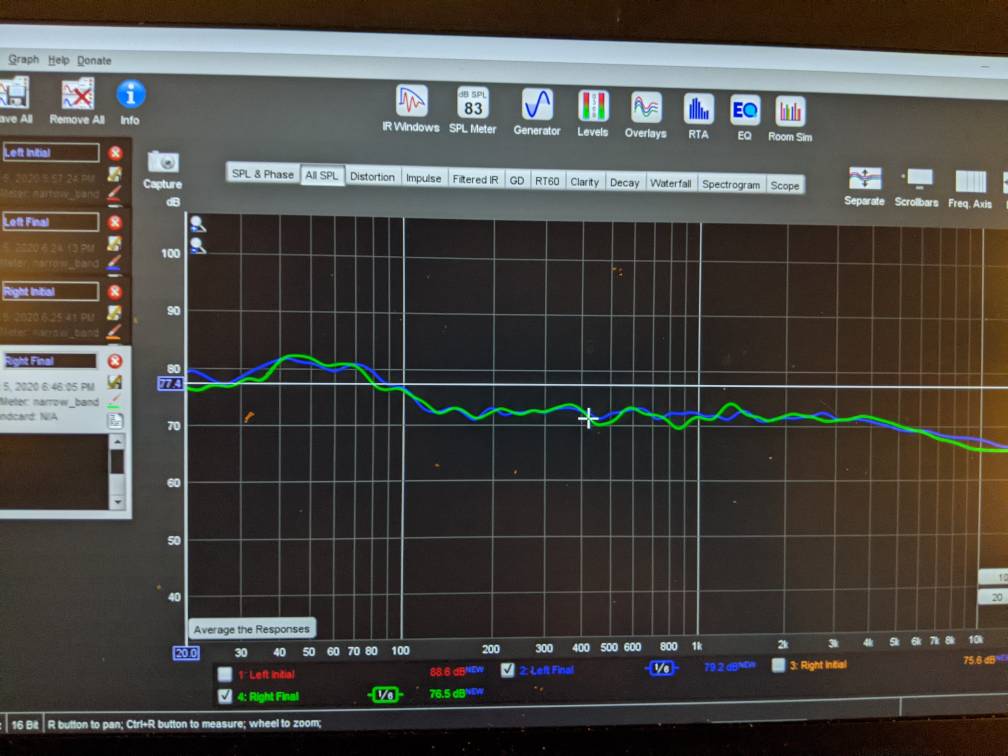
Task: Edit the Left Final name field
Action: [50, 222]
